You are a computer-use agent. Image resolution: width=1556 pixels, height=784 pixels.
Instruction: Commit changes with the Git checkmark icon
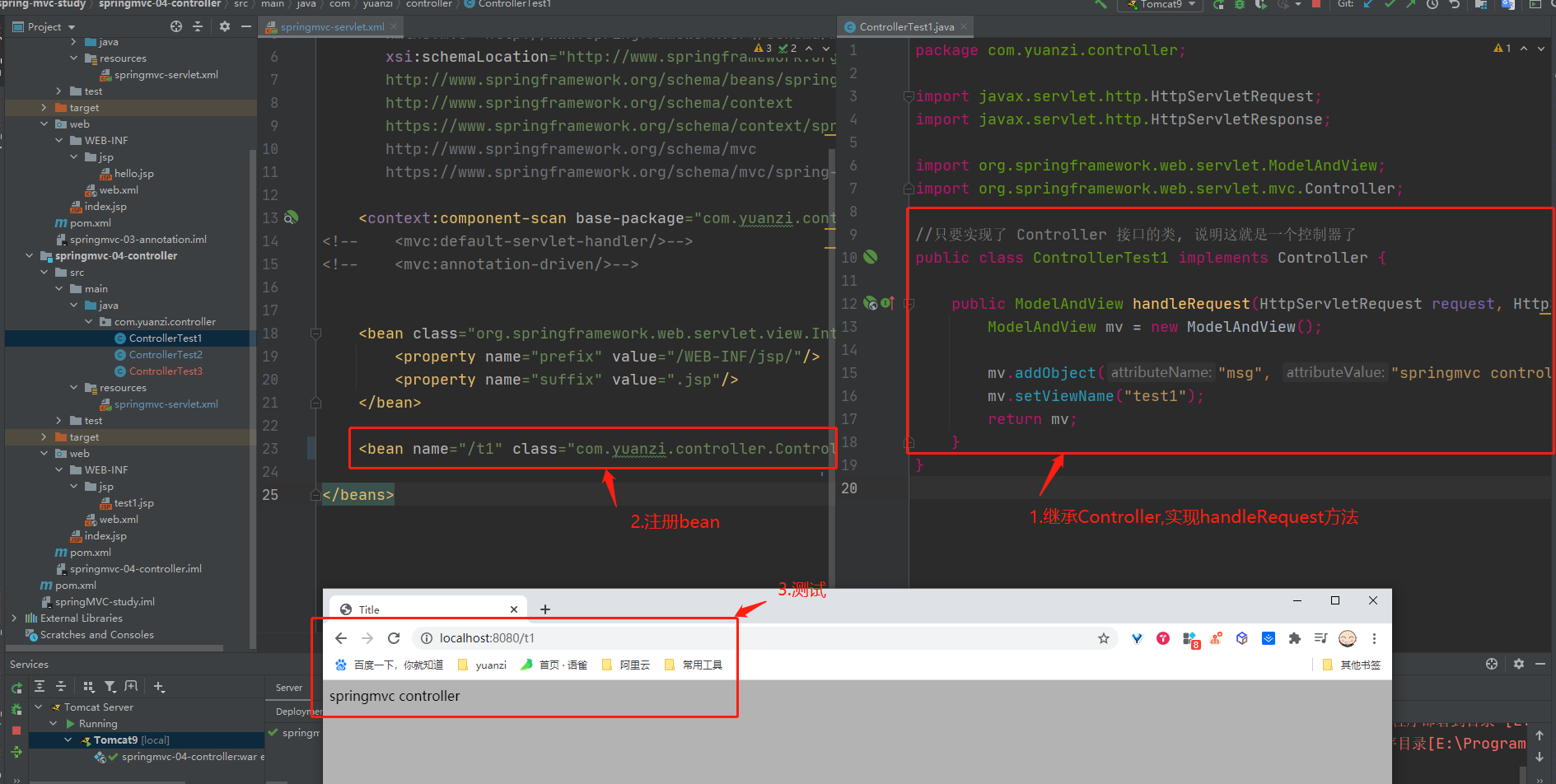(x=1390, y=5)
